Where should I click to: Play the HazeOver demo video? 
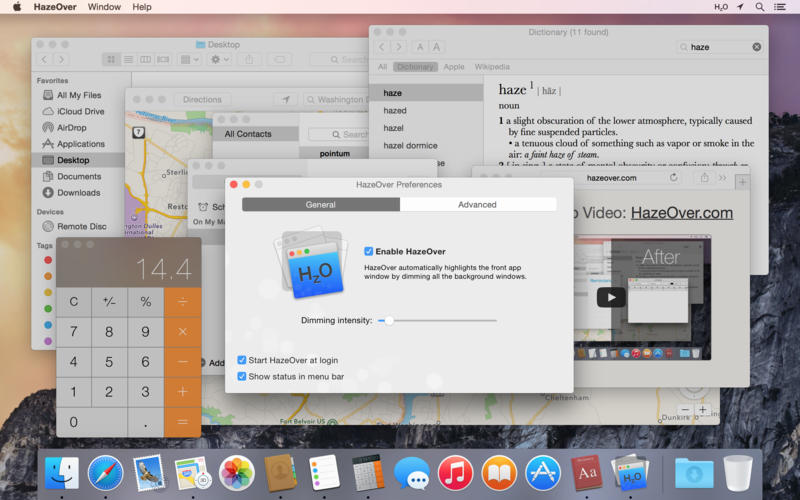(x=611, y=297)
